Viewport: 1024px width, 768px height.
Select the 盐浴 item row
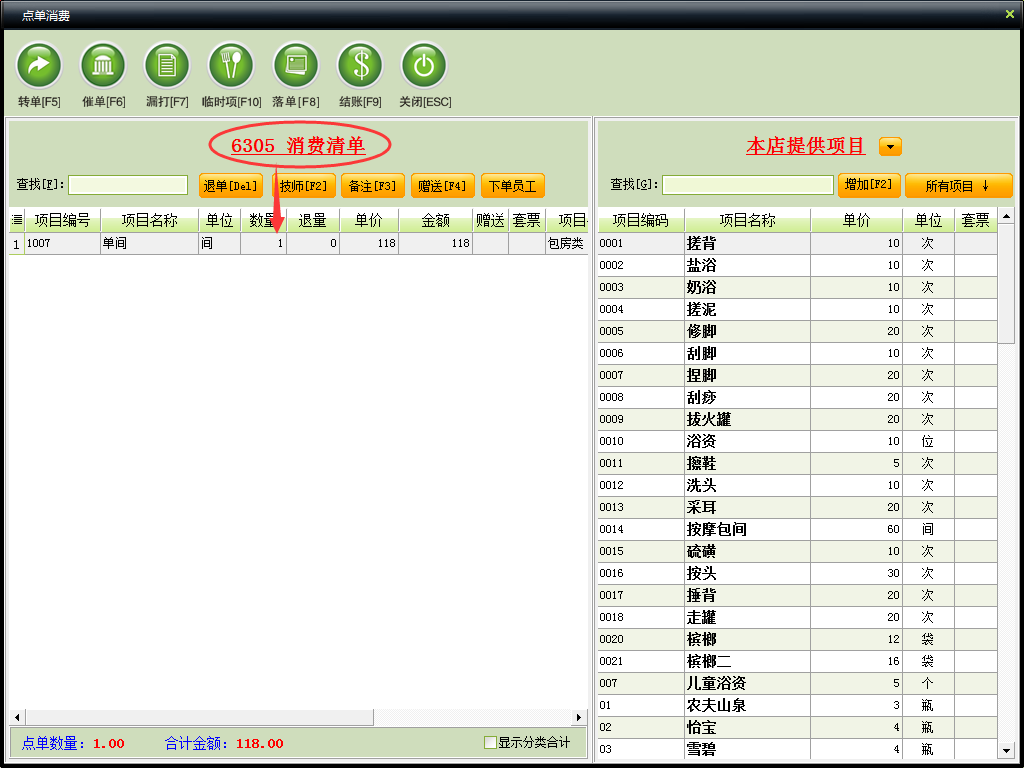point(797,265)
